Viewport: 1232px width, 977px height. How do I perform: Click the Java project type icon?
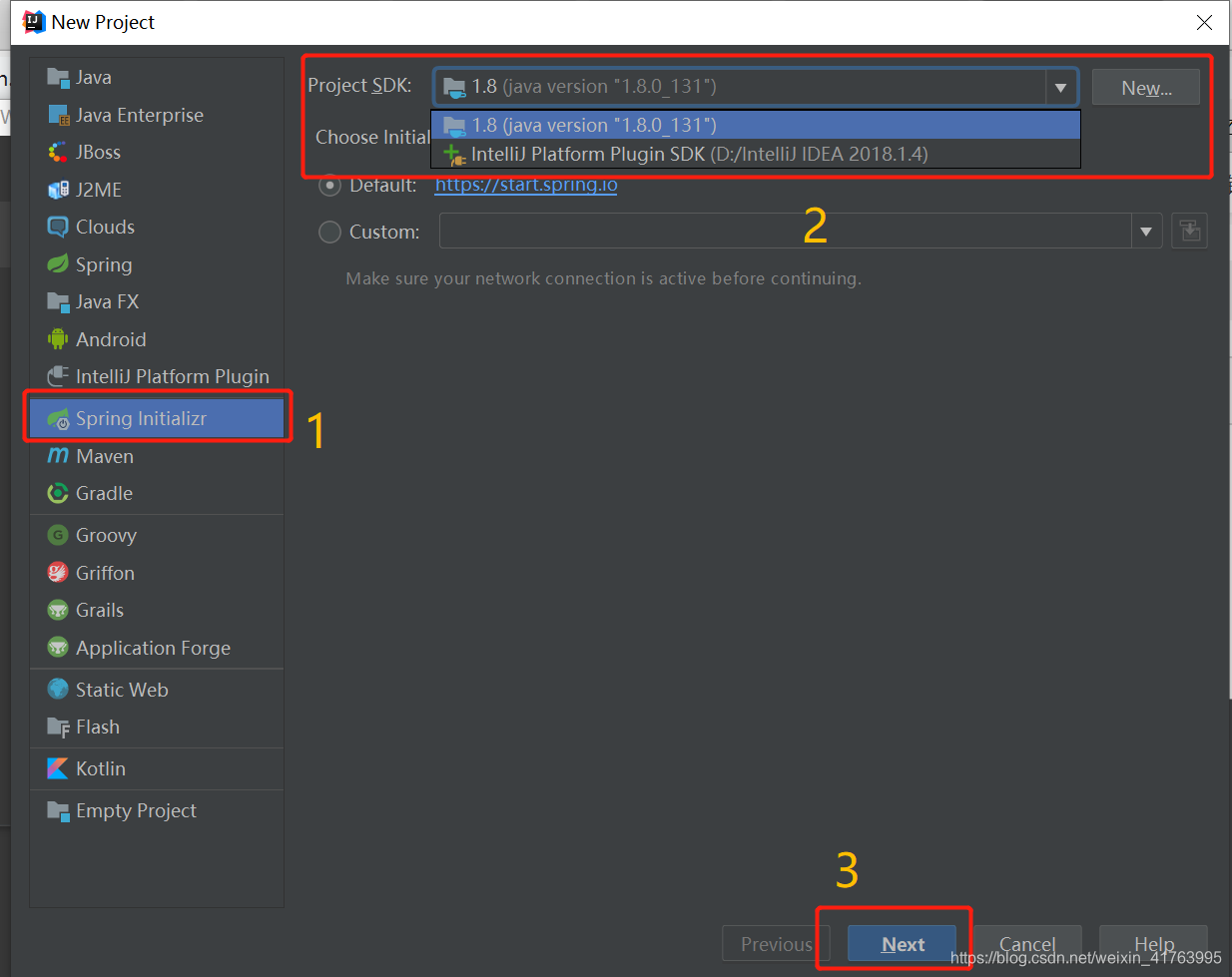click(58, 78)
